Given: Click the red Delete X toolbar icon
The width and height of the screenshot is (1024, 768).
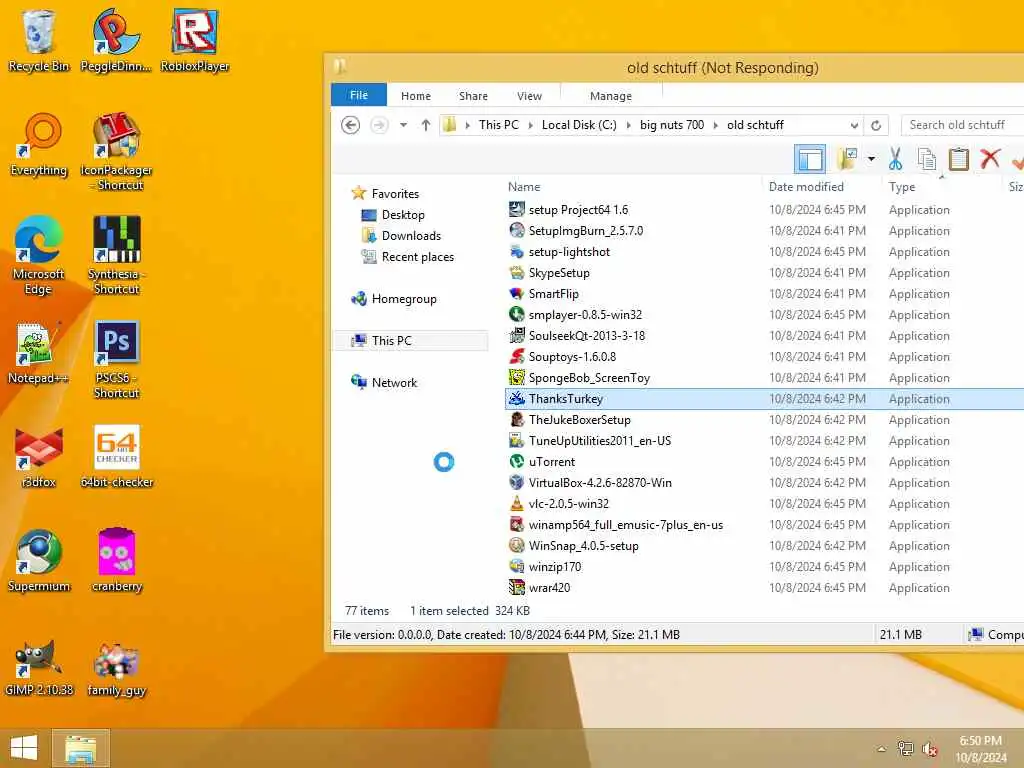Looking at the screenshot, I should (x=990, y=158).
